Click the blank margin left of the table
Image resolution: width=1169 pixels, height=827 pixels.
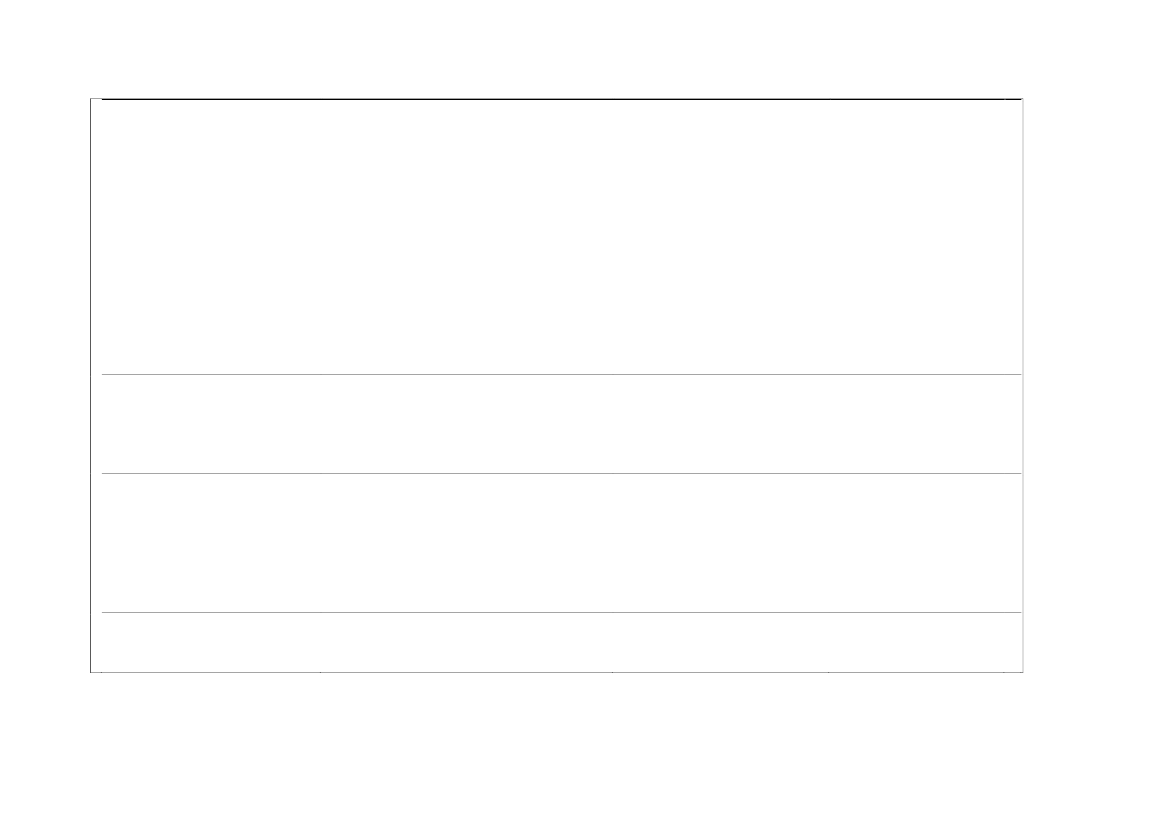(45, 385)
